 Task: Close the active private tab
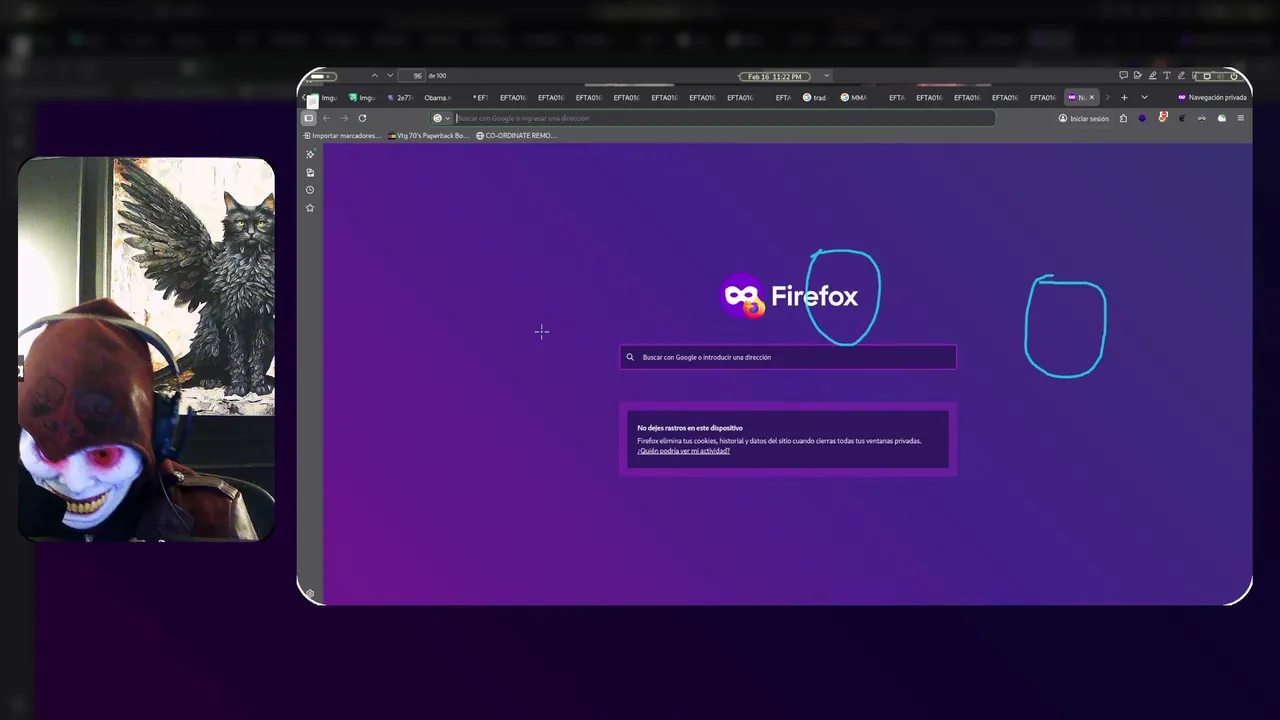[1091, 97]
